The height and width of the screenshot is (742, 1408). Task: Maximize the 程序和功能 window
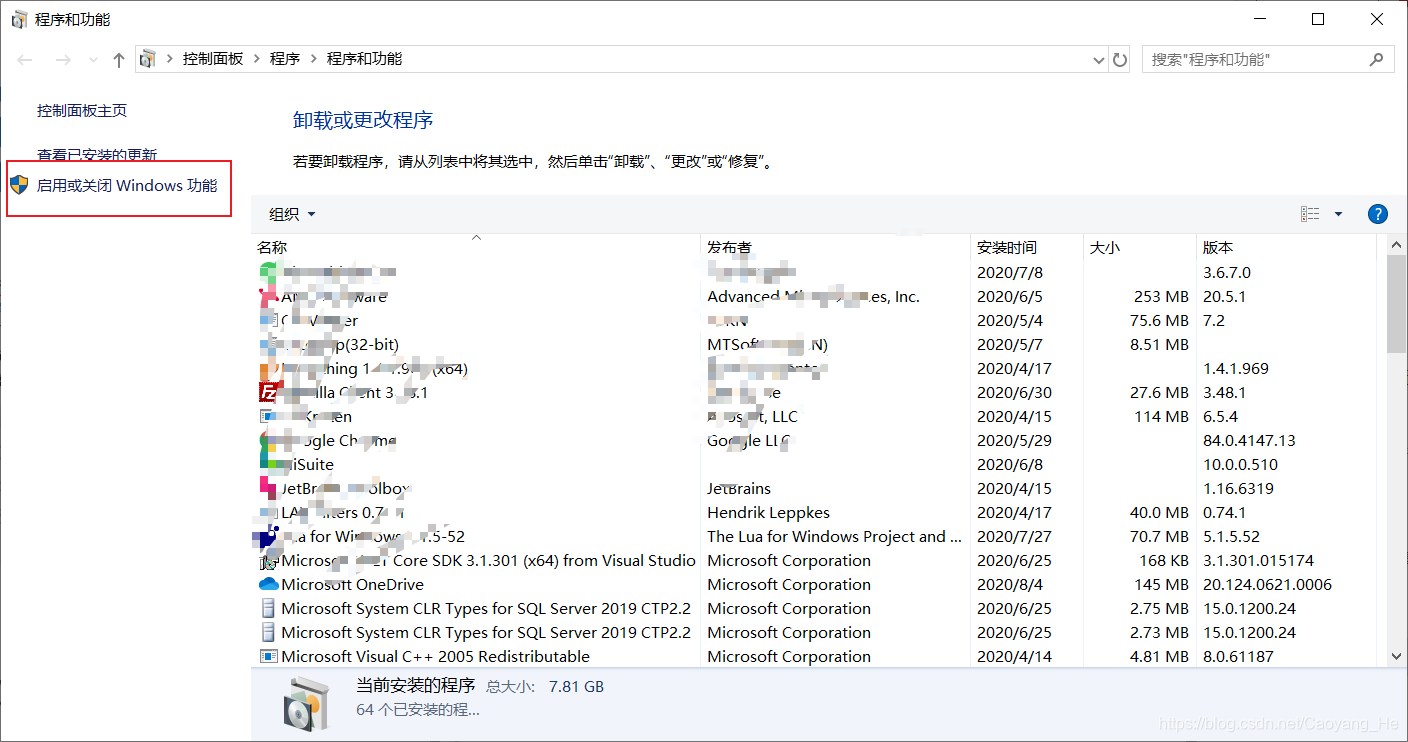(1318, 19)
